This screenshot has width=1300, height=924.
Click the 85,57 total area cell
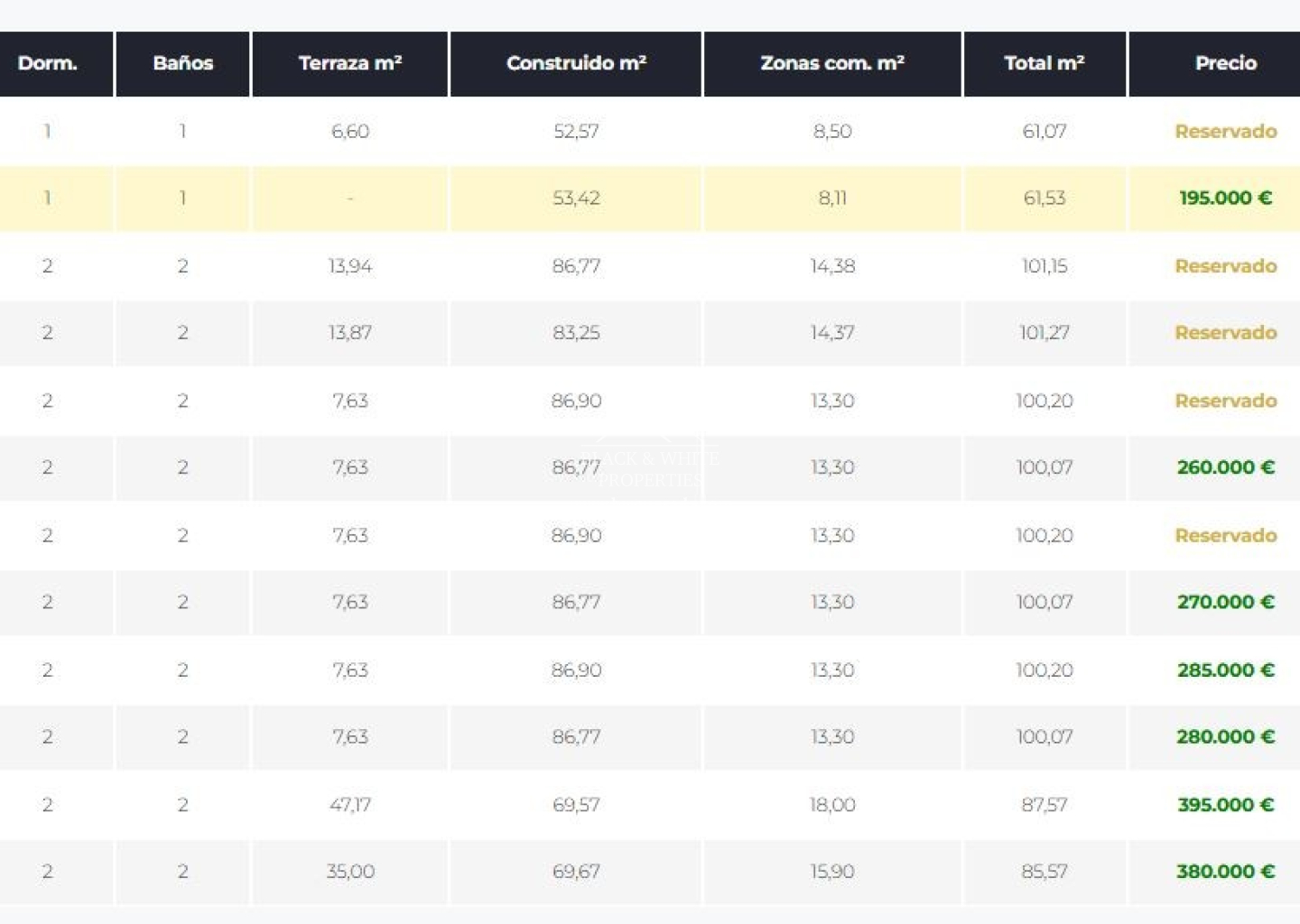[1045, 871]
